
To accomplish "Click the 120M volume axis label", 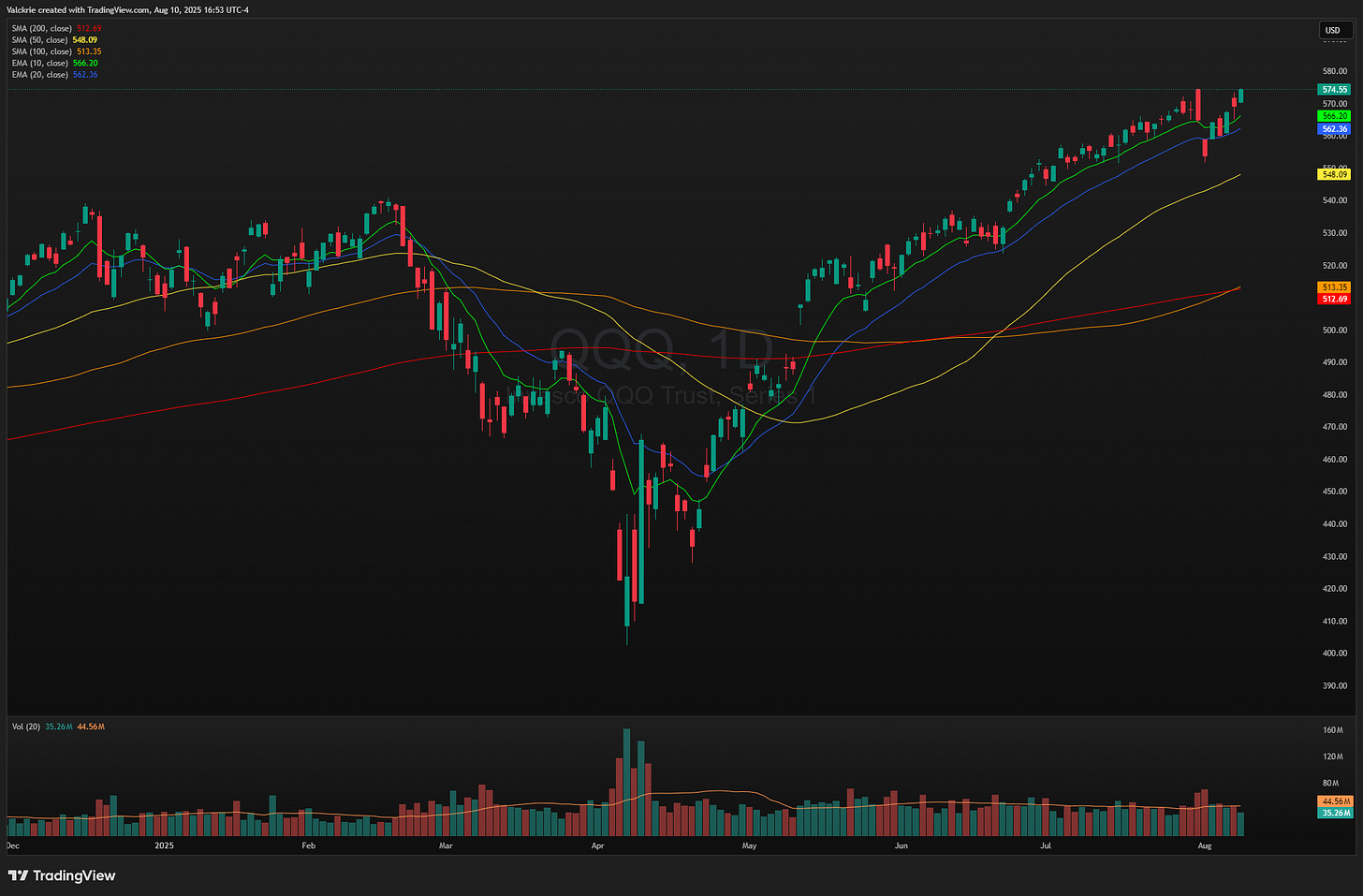I will point(1333,756).
